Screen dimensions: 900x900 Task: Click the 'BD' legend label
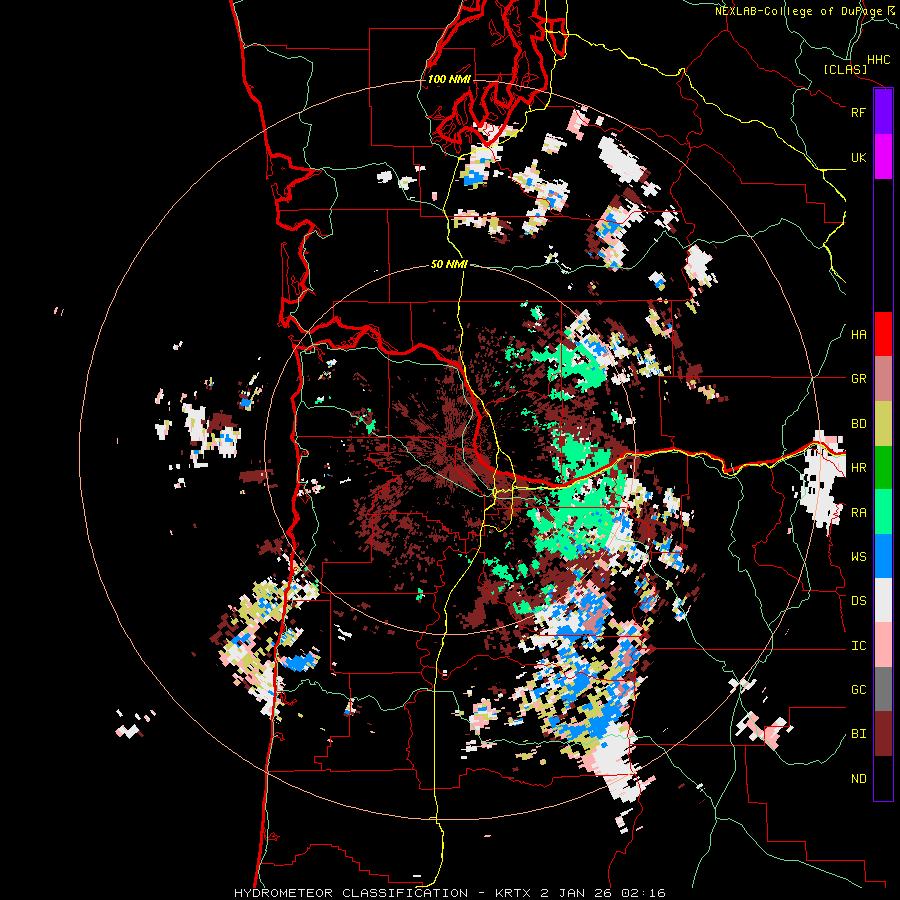pos(858,424)
